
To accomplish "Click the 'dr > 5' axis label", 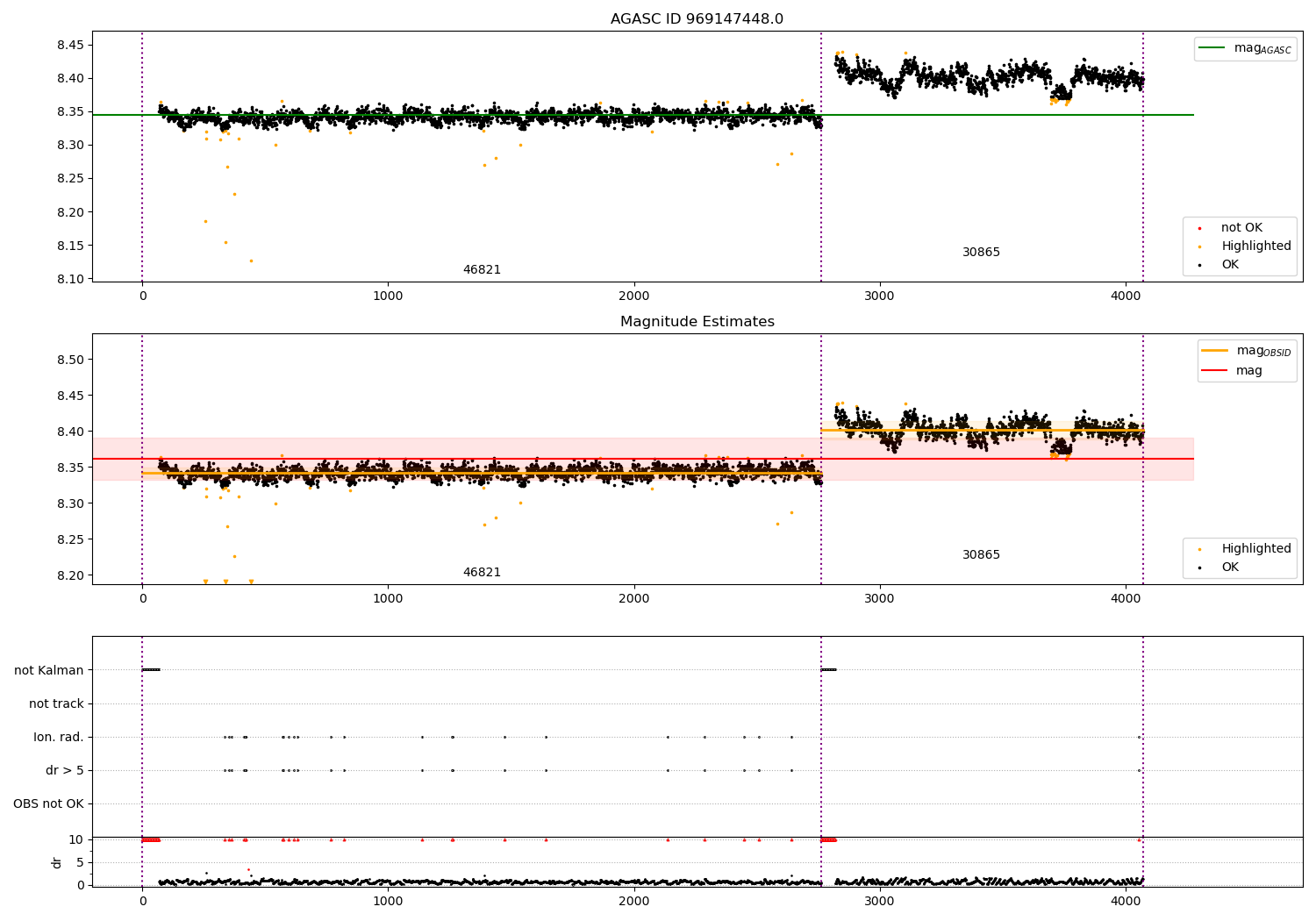I will click(x=65, y=771).
